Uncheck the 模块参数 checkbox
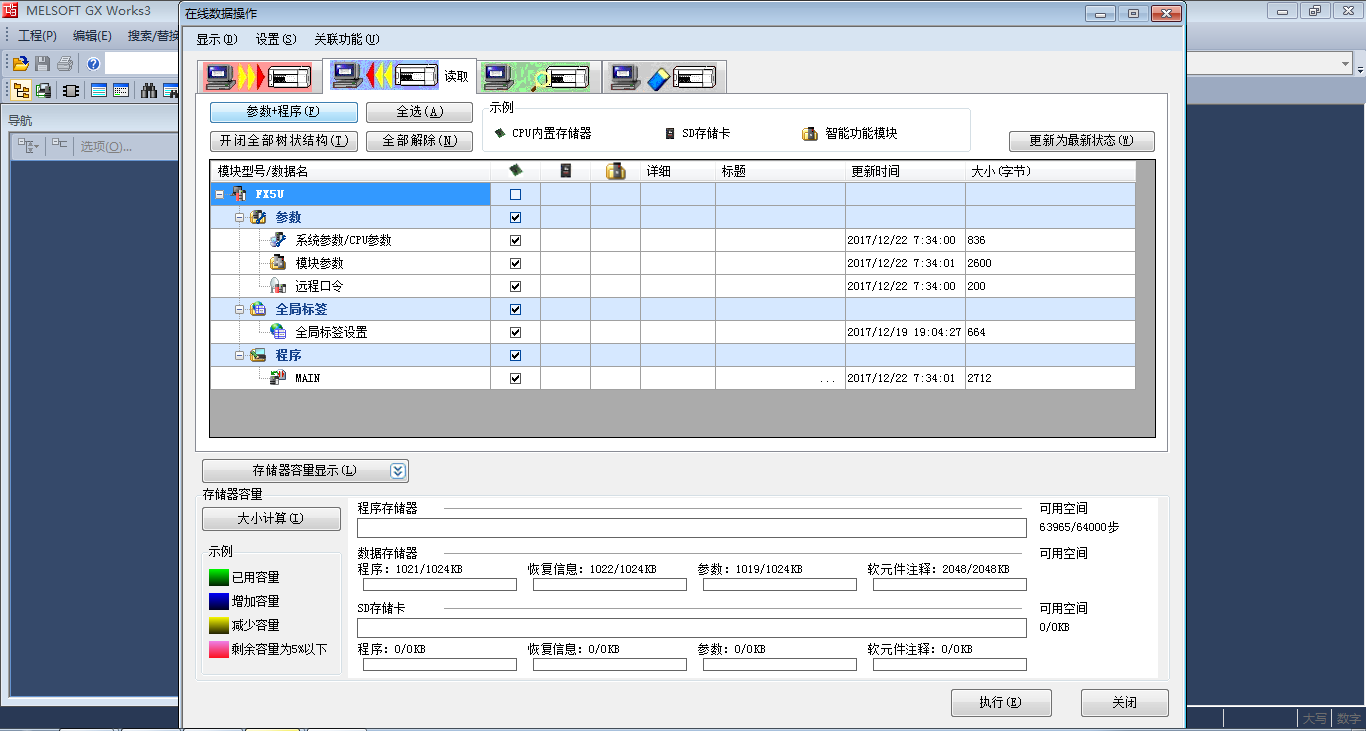The image size is (1366, 731). point(515,263)
